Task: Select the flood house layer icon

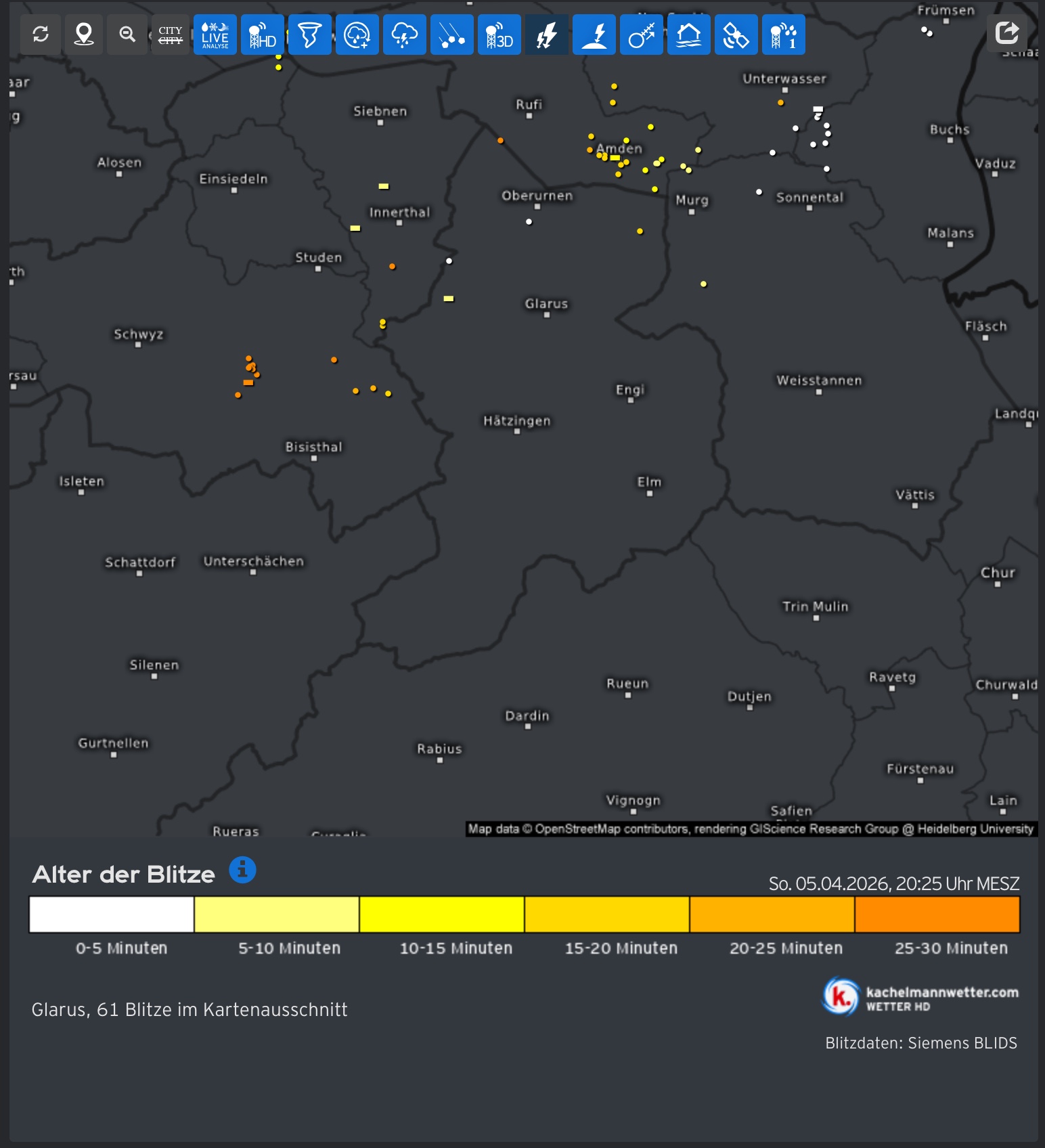Action: click(689, 35)
